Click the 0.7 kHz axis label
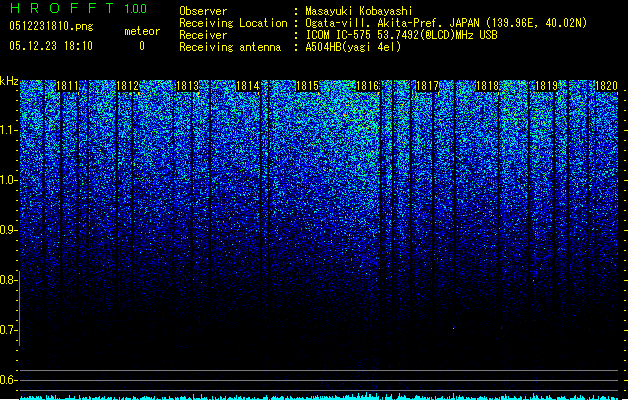The height and width of the screenshot is (400, 629). coord(8,330)
